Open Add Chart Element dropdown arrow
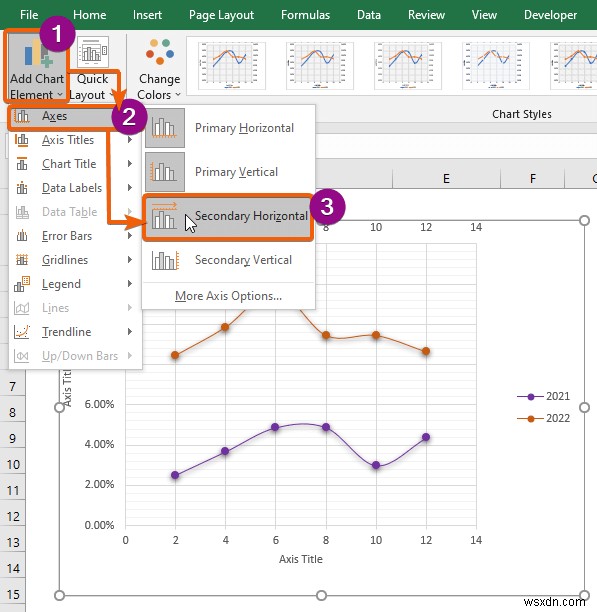Screen dimensions: 597x612 tap(60, 95)
